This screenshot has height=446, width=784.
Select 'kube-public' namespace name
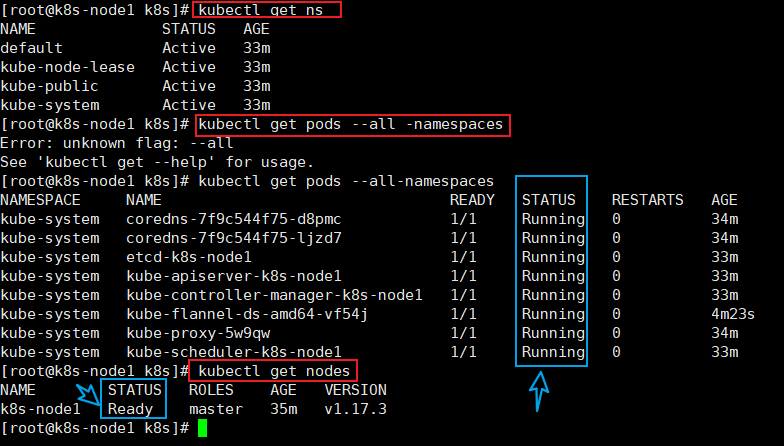pyautogui.click(x=50, y=86)
